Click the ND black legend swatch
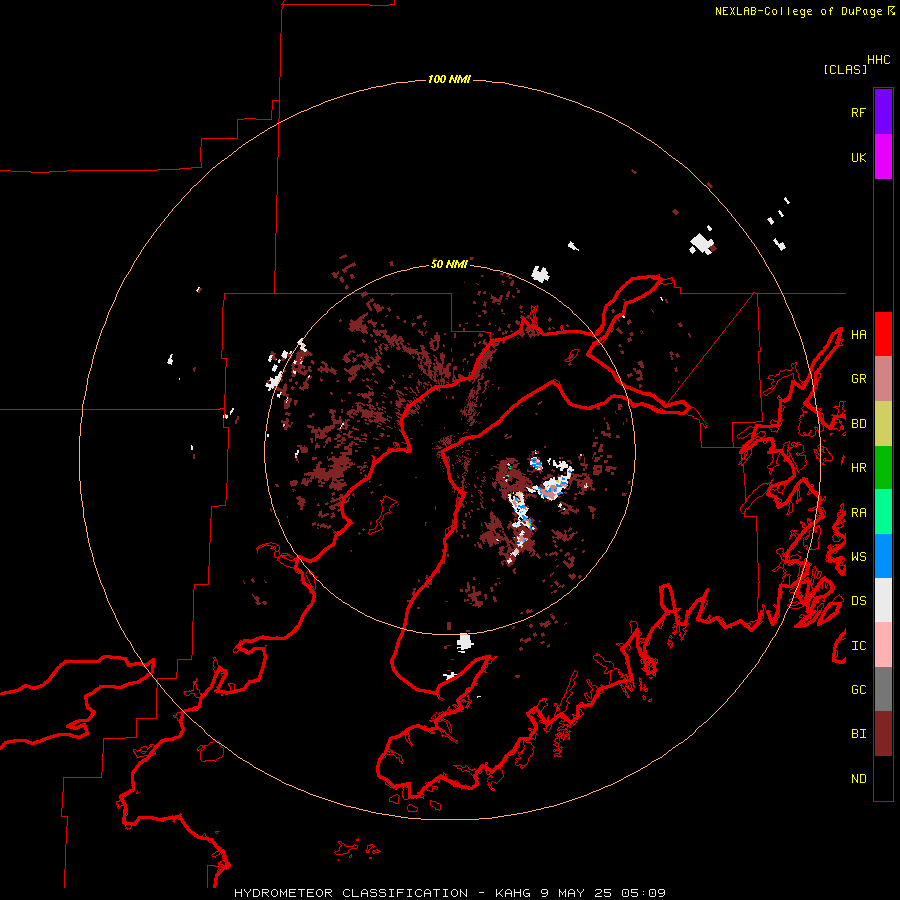900x900 pixels. (883, 778)
